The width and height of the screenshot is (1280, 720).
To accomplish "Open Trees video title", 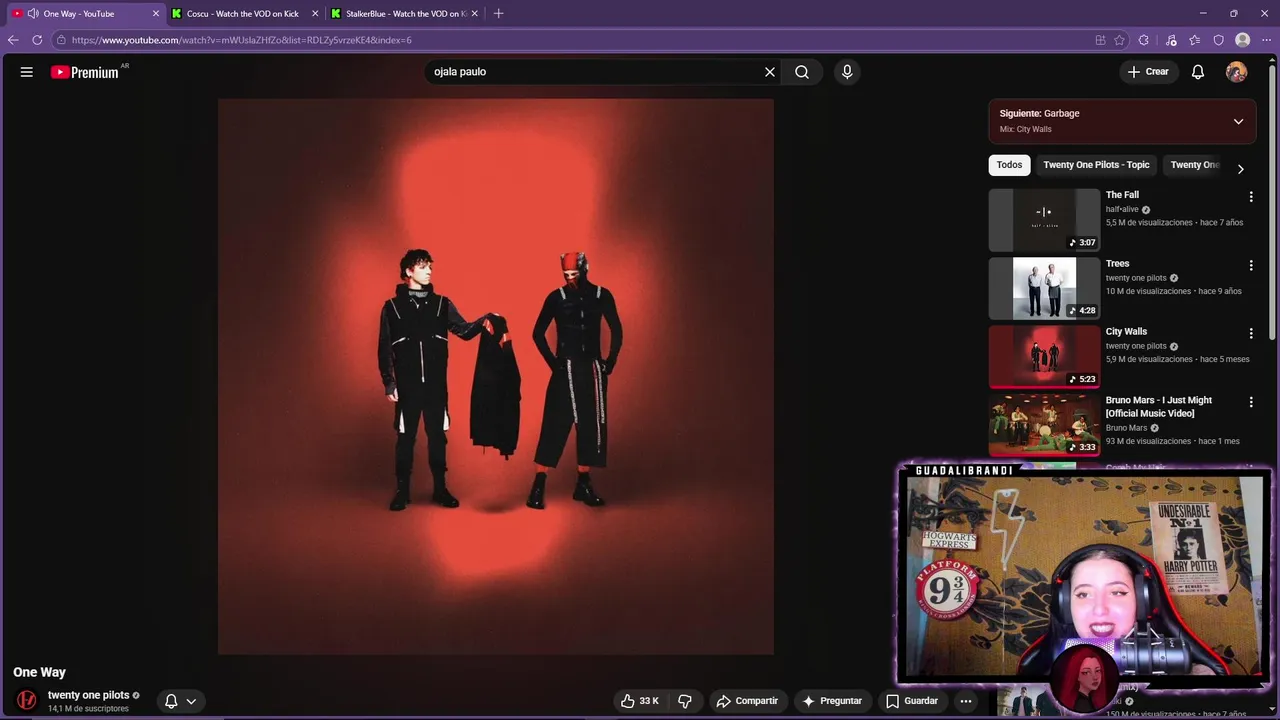I will coord(1117,264).
